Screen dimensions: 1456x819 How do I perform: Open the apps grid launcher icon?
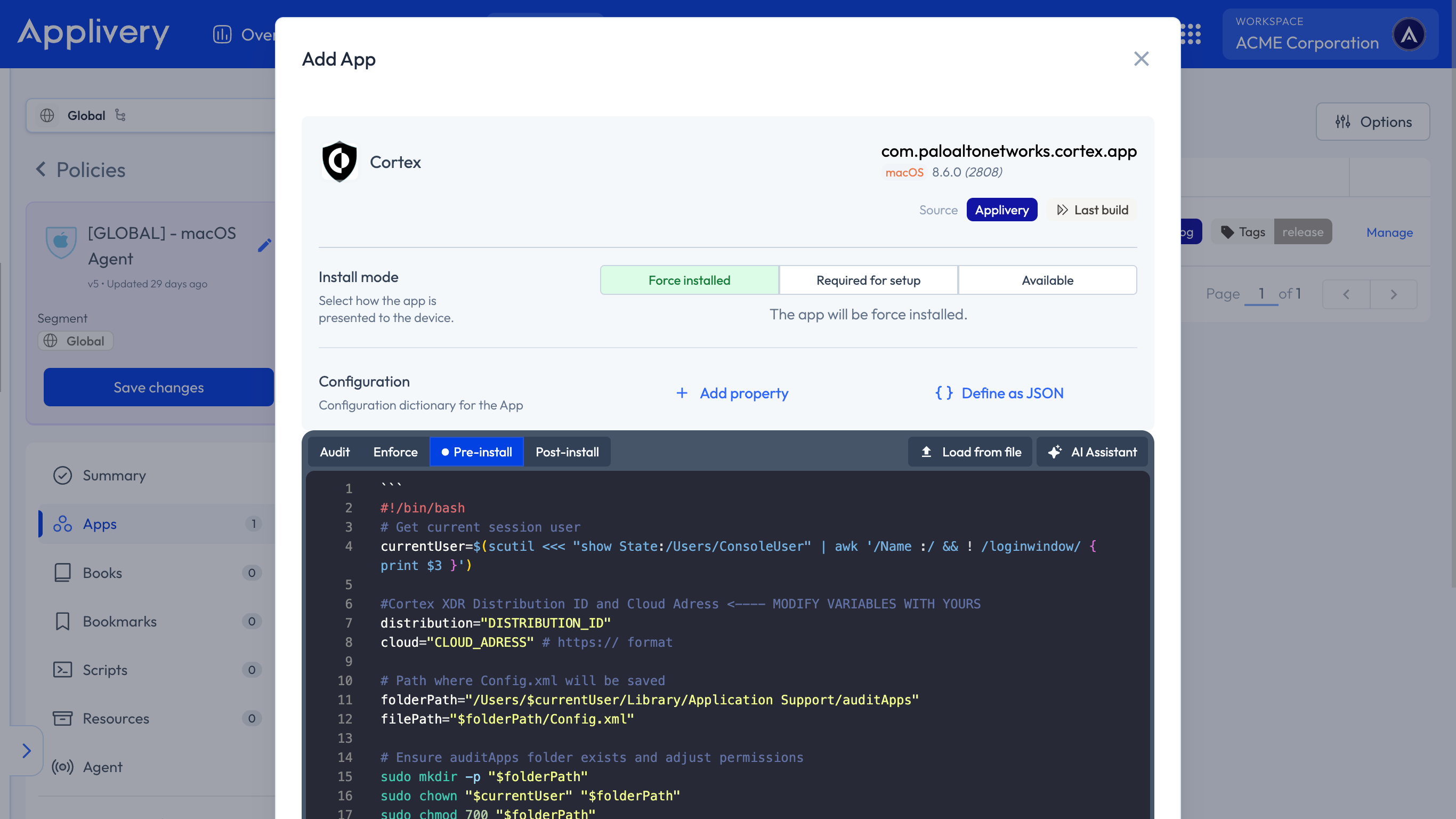click(x=1191, y=35)
